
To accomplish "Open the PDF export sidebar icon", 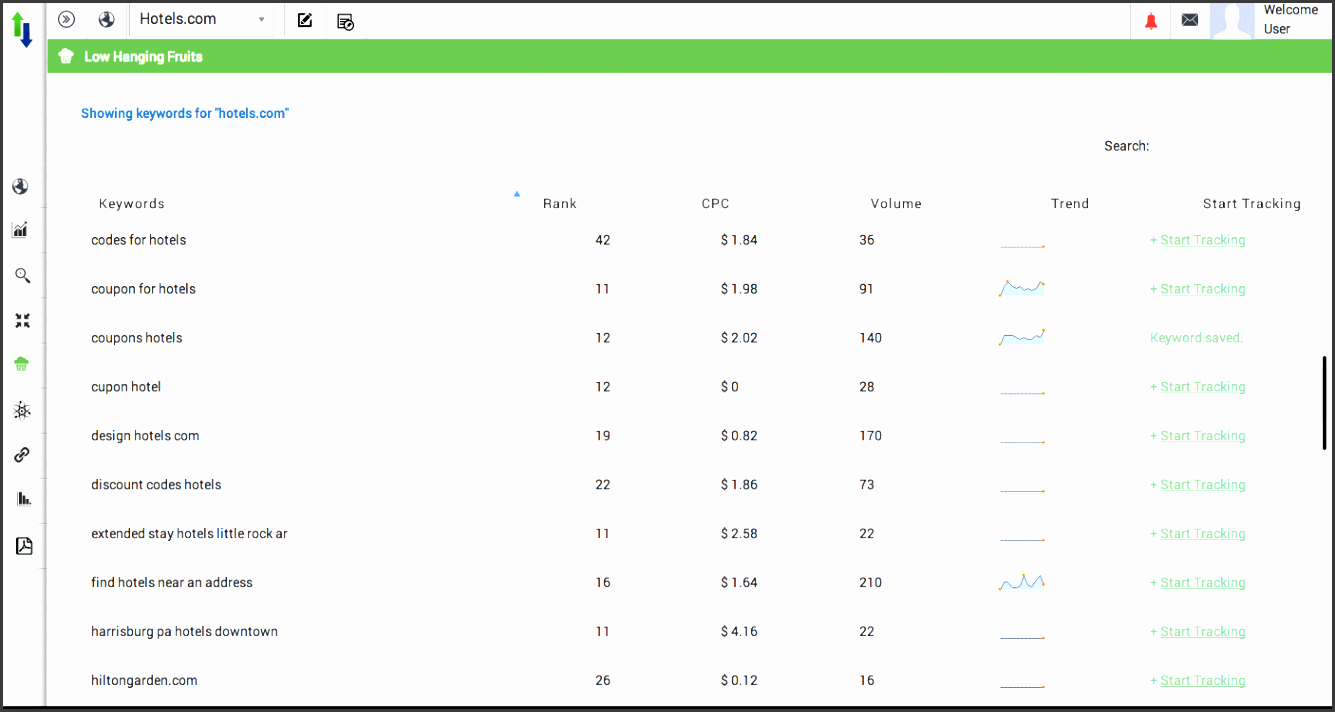I will point(24,546).
